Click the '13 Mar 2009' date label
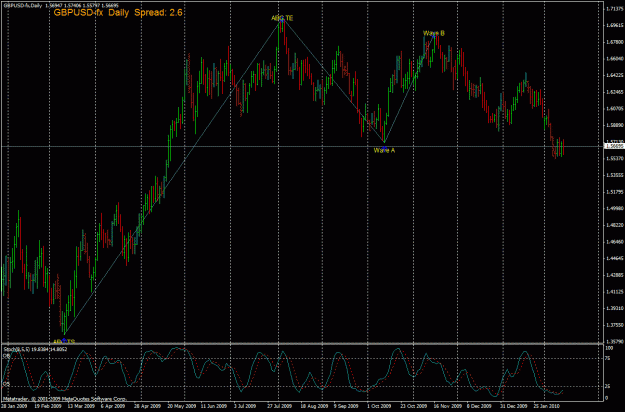Image resolution: width=625 pixels, height=412 pixels. [x=81, y=406]
